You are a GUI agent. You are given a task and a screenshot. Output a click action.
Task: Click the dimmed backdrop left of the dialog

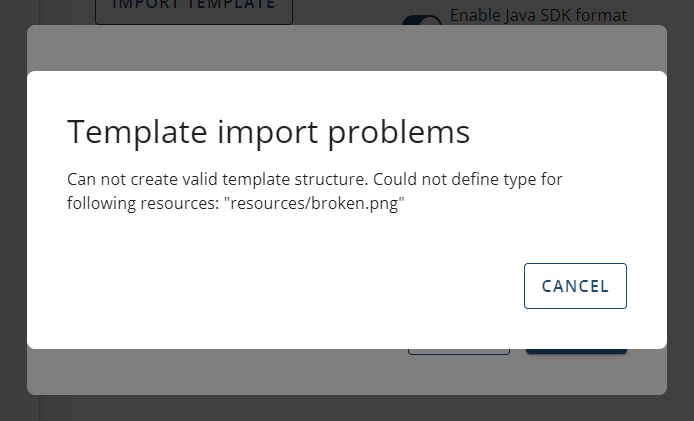pyautogui.click(x=12, y=210)
